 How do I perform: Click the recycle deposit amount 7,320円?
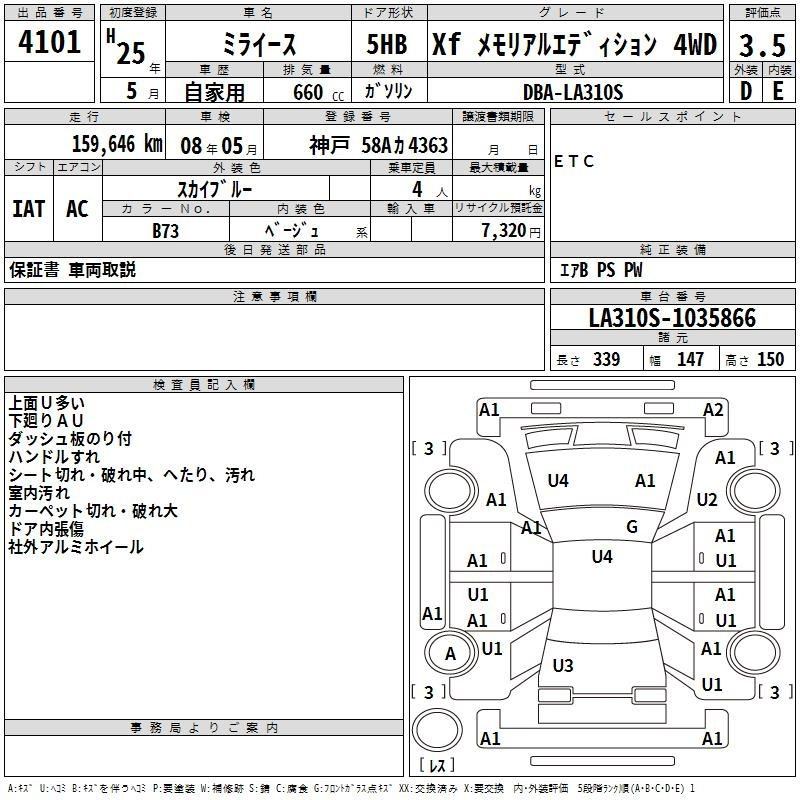(510, 230)
